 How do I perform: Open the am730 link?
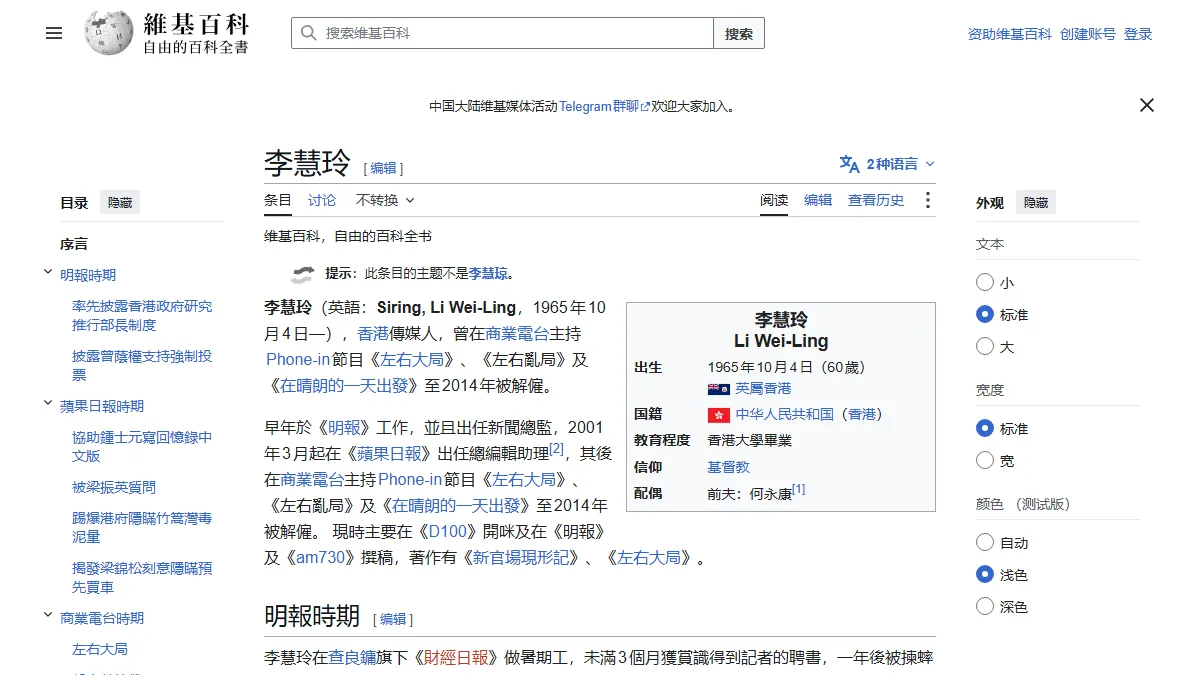point(320,557)
